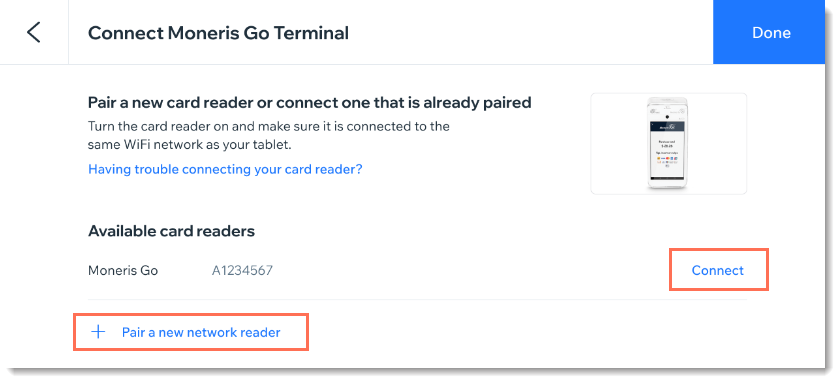
Task: Click the blue Done button
Action: pyautogui.click(x=771, y=33)
